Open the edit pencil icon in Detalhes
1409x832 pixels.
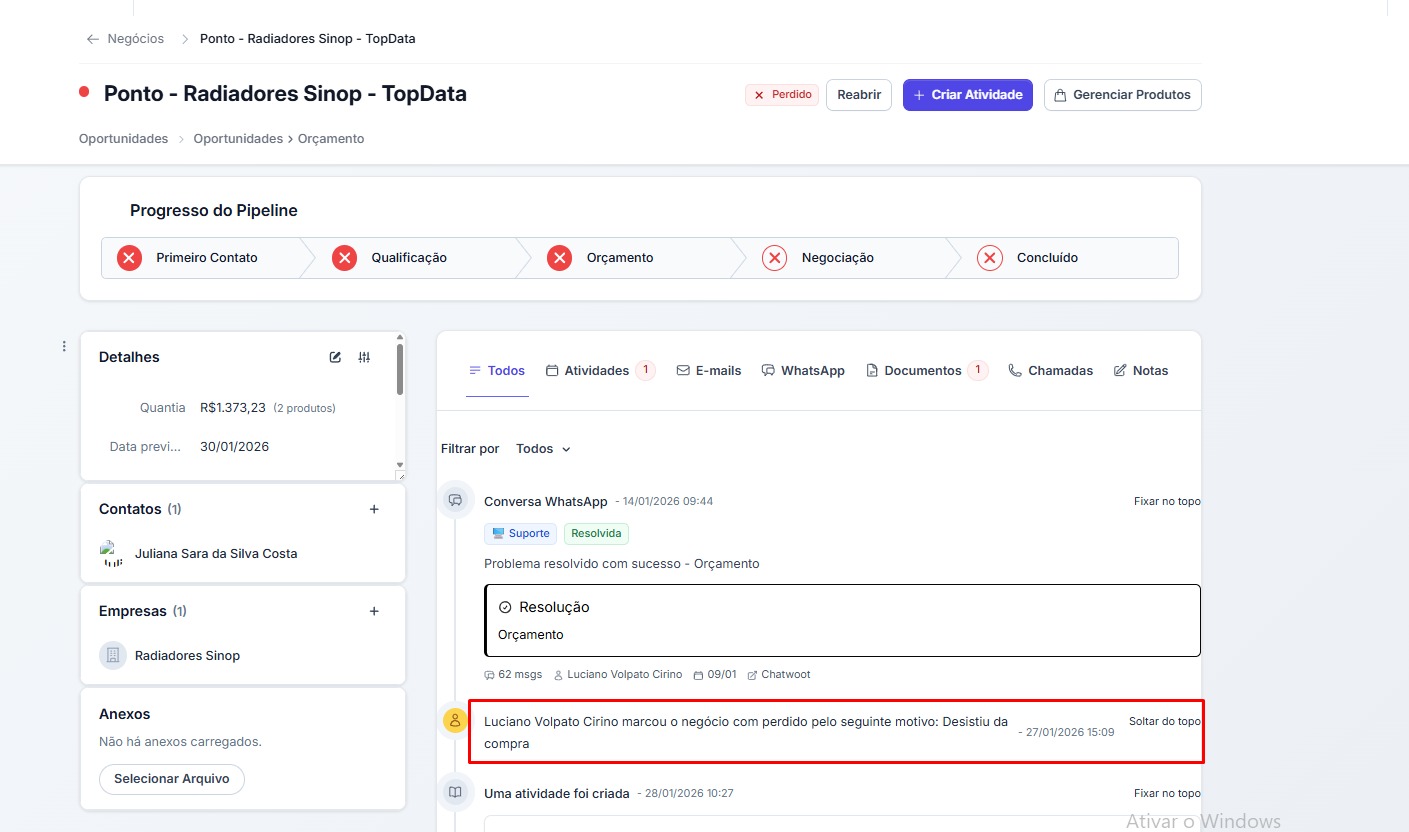(335, 357)
